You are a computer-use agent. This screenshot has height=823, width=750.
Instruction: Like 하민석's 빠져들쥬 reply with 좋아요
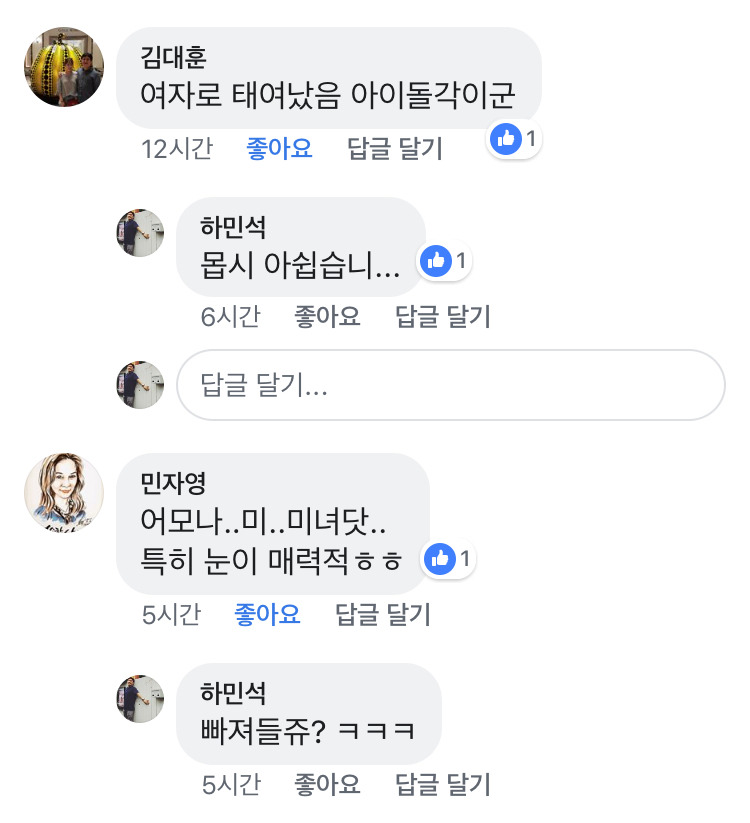[x=328, y=785]
